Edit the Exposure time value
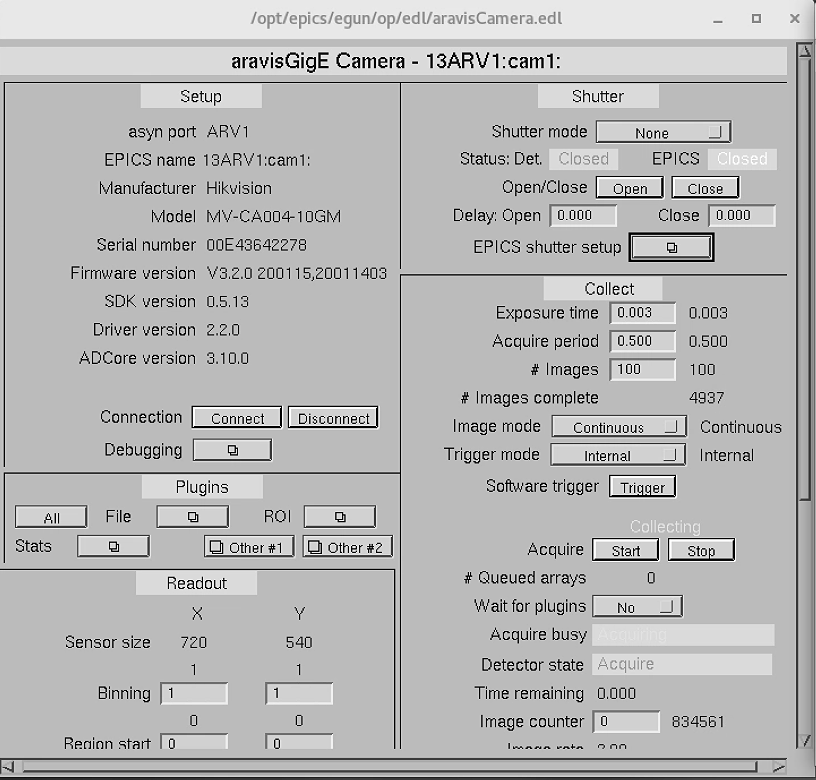The width and height of the screenshot is (816, 780). 642,313
